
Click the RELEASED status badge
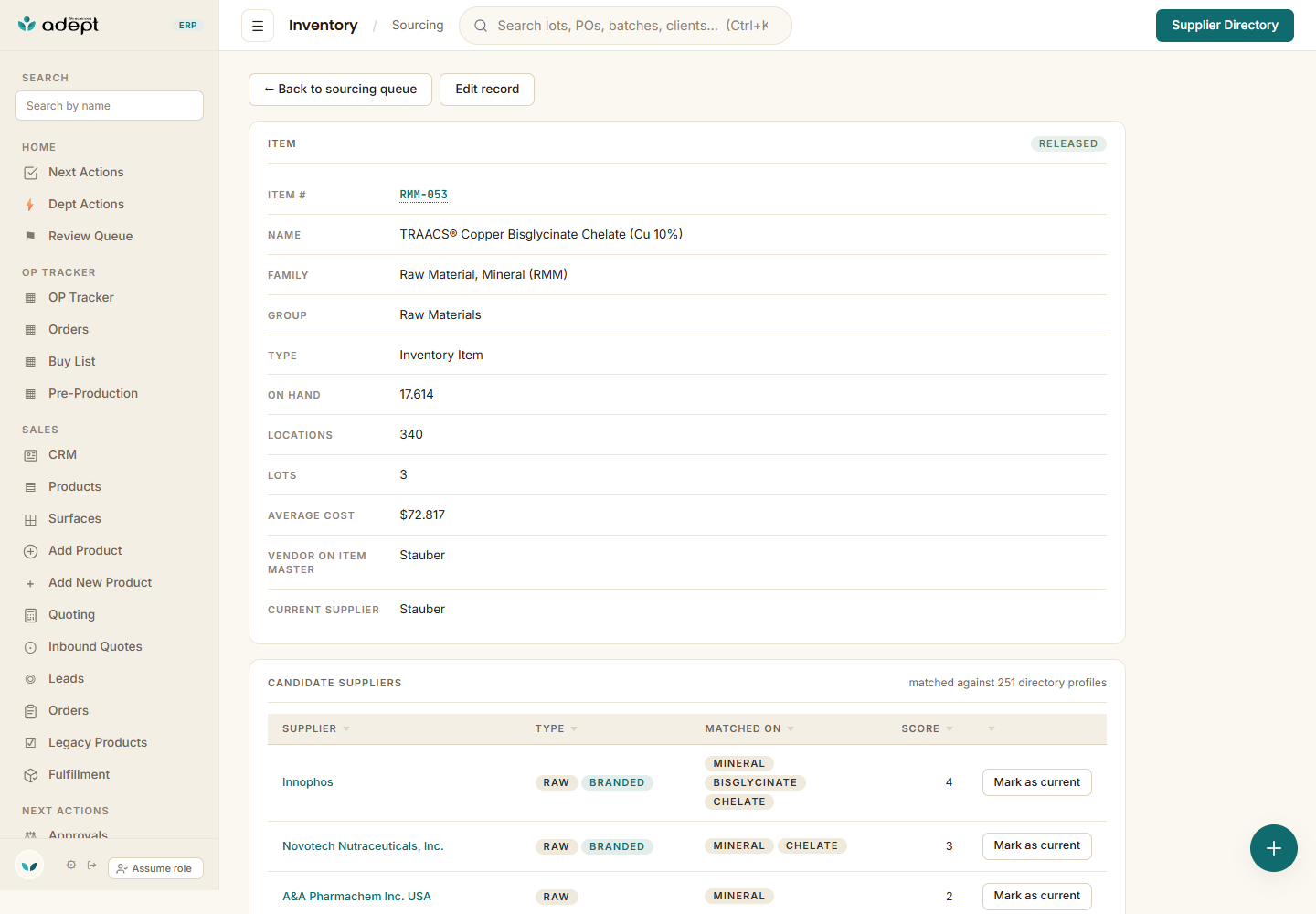(1068, 143)
